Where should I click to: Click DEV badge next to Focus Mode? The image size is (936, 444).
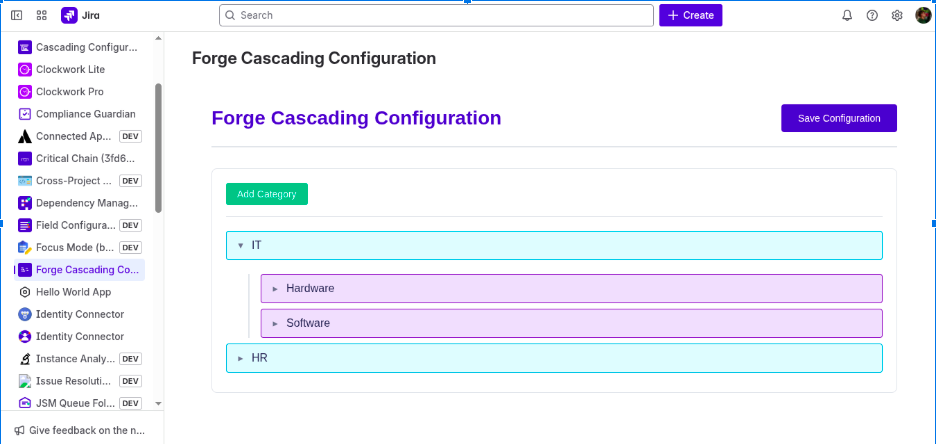[x=131, y=248]
